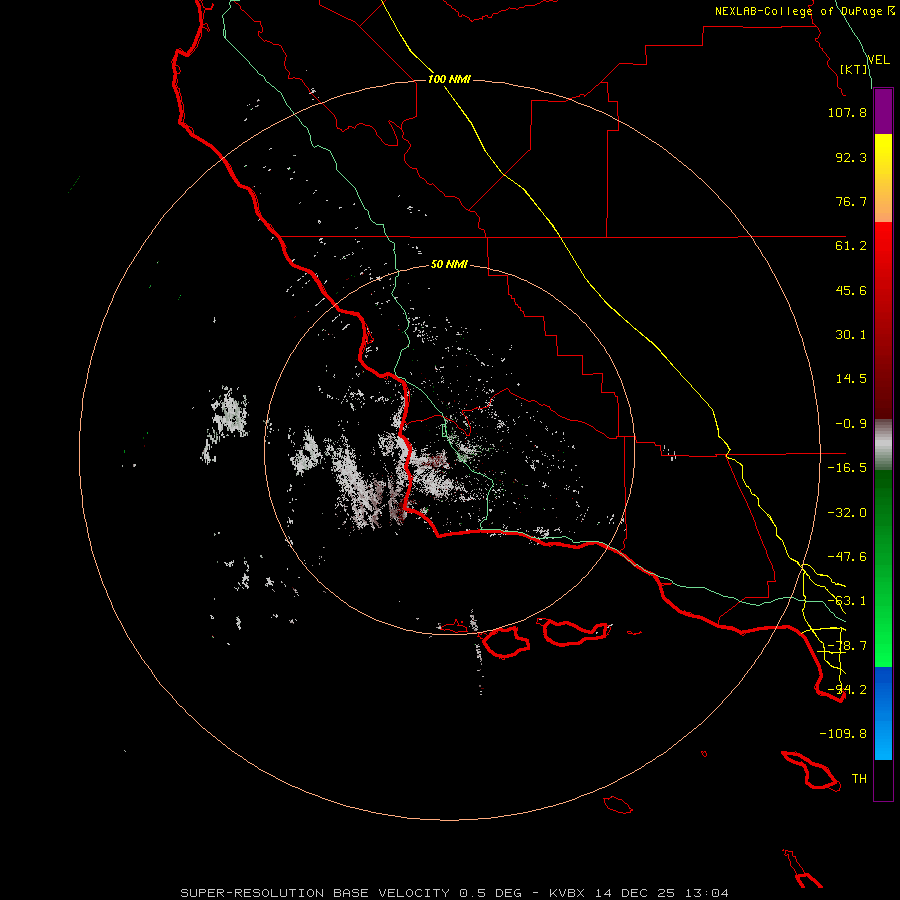The width and height of the screenshot is (900, 900).
Task: Click the purple segment of the color bar
Action: pyautogui.click(x=883, y=112)
